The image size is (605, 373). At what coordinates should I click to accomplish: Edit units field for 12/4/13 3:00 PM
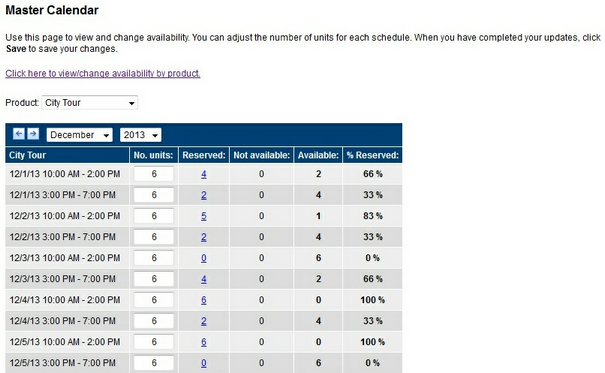pyautogui.click(x=154, y=321)
